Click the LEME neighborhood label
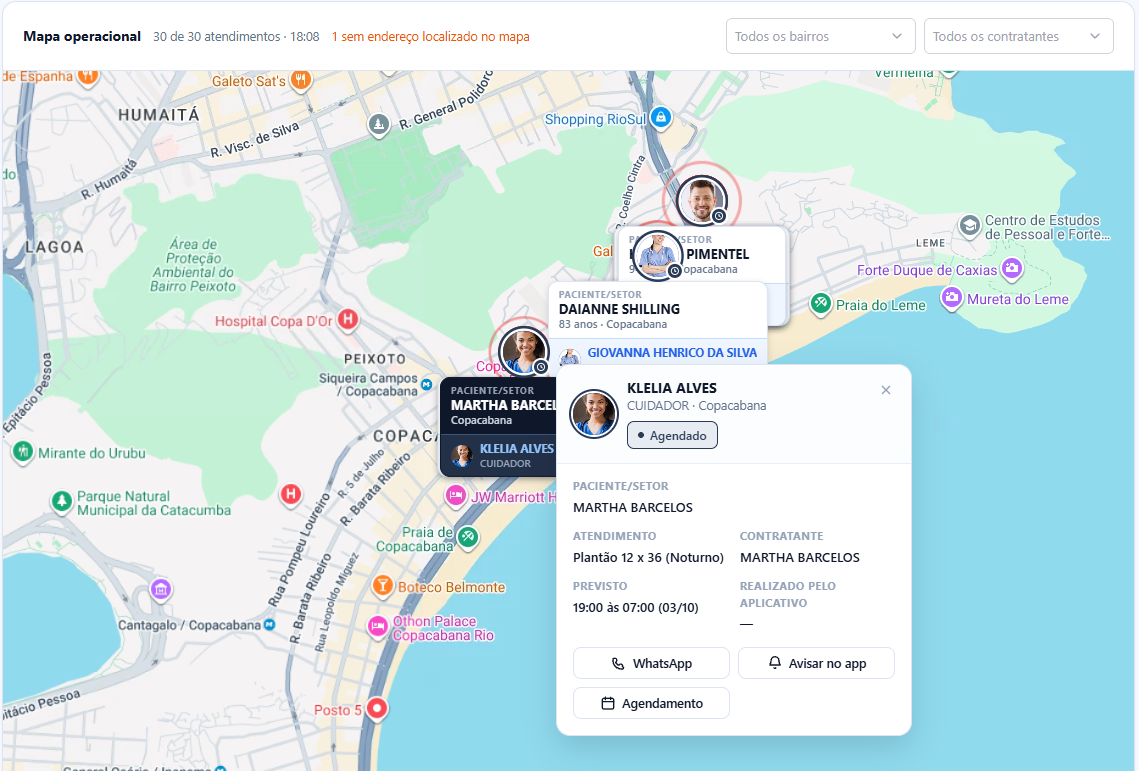1139x771 pixels. point(931,243)
